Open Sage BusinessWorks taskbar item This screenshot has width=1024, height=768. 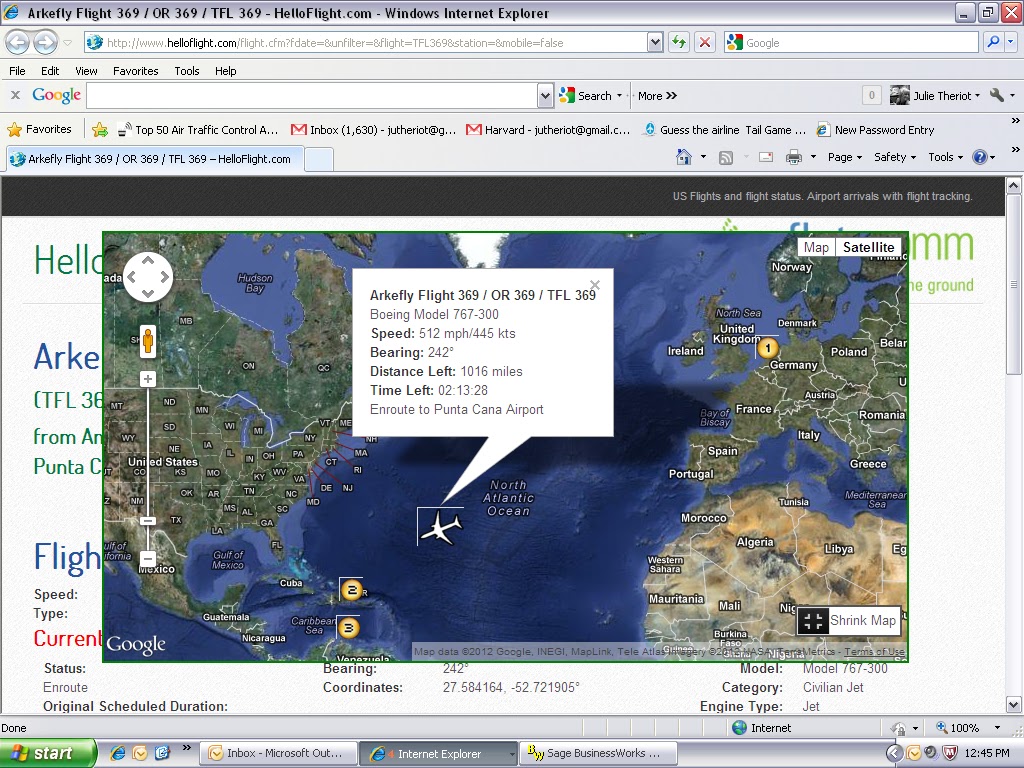(598, 754)
